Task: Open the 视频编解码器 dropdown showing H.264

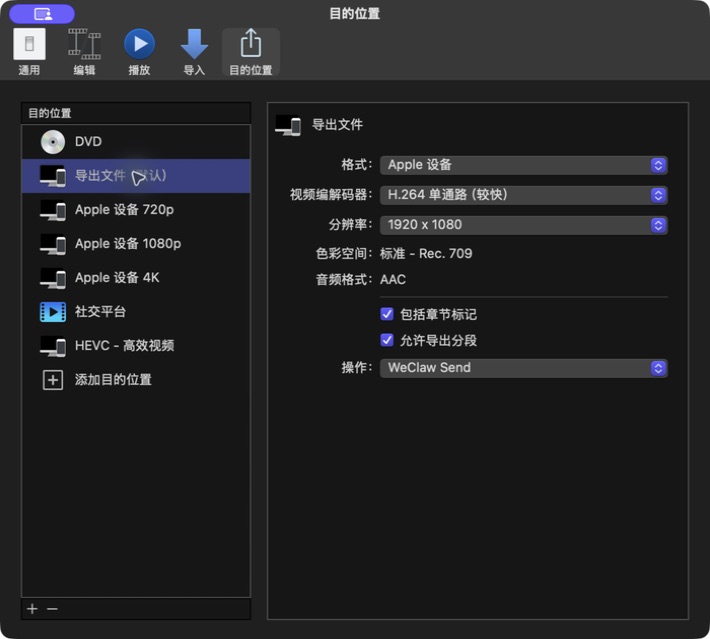Action: [523, 195]
